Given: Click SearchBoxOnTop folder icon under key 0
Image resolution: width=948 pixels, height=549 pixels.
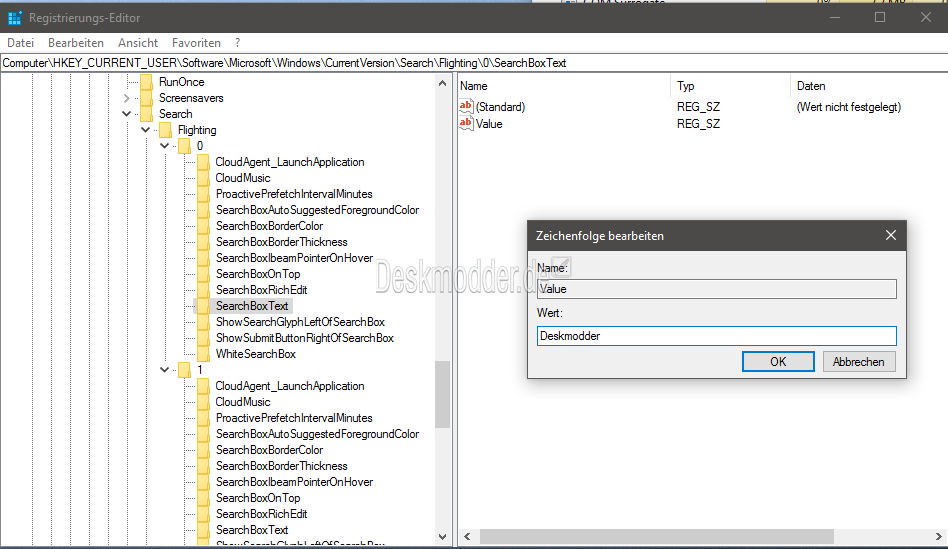Looking at the screenshot, I should [x=203, y=274].
